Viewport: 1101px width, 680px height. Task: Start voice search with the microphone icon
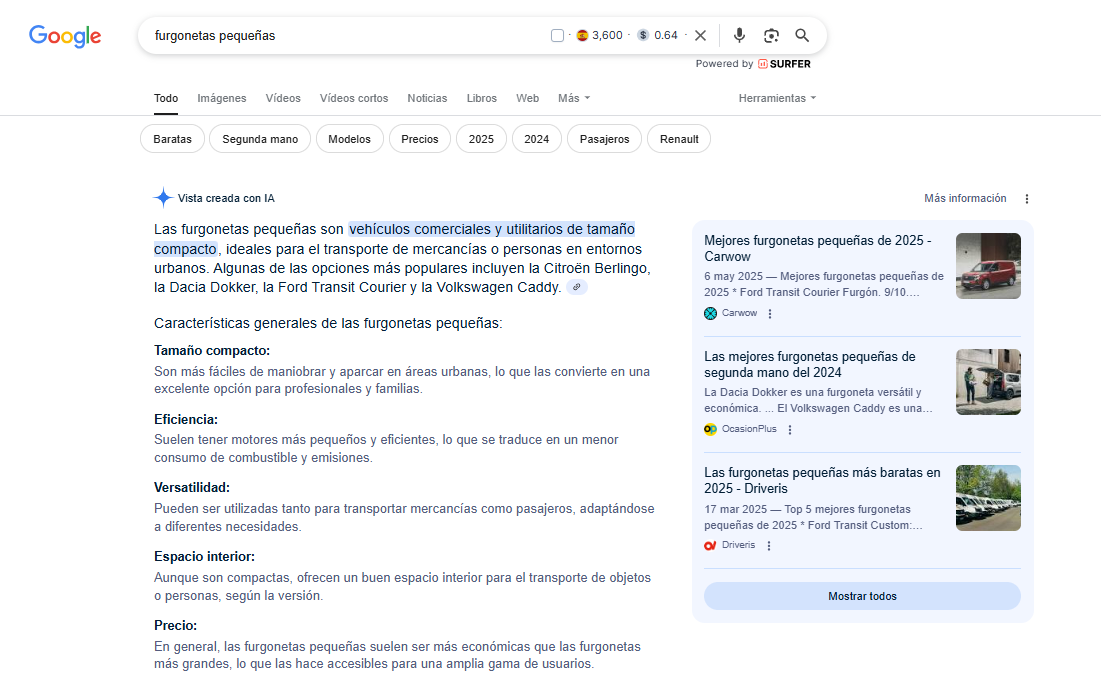[x=739, y=35]
